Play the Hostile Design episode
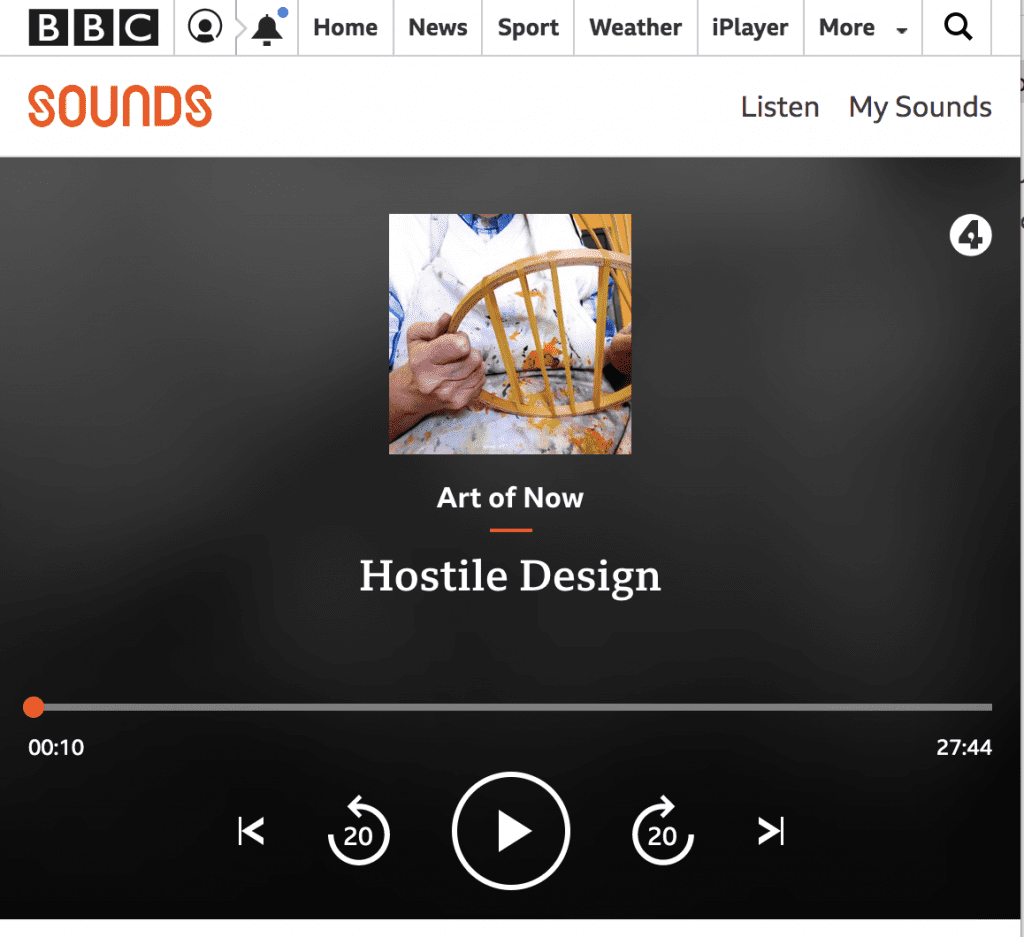1024x937 pixels. tap(511, 831)
